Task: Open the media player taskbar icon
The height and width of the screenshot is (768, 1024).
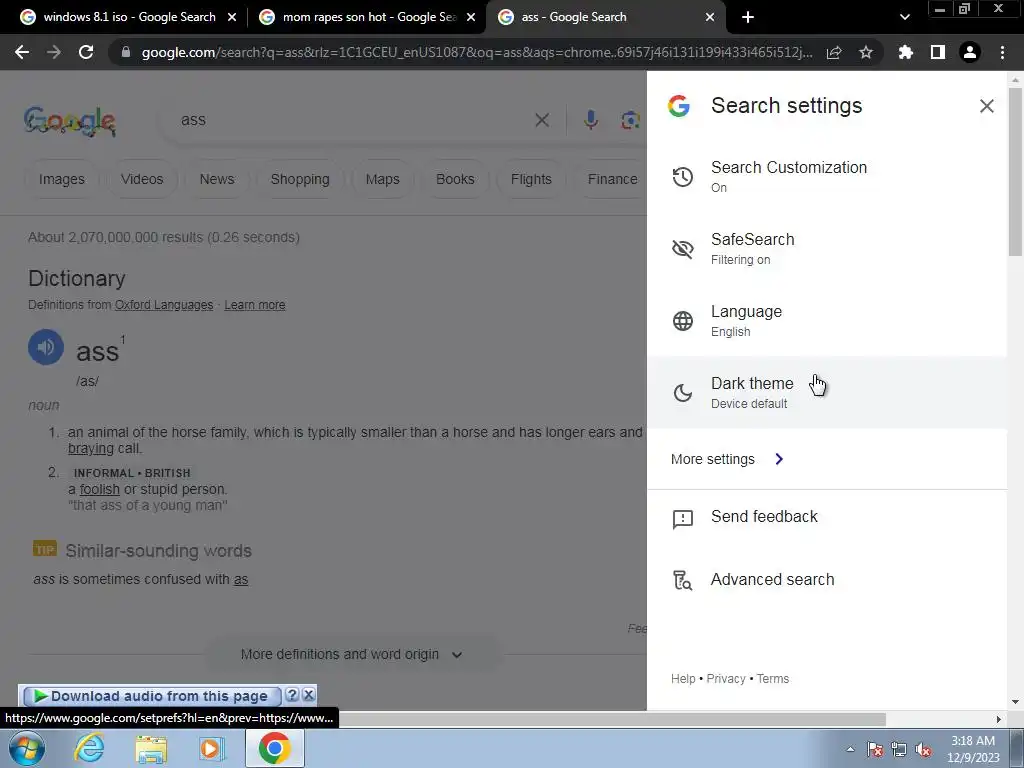Action: tap(212, 748)
